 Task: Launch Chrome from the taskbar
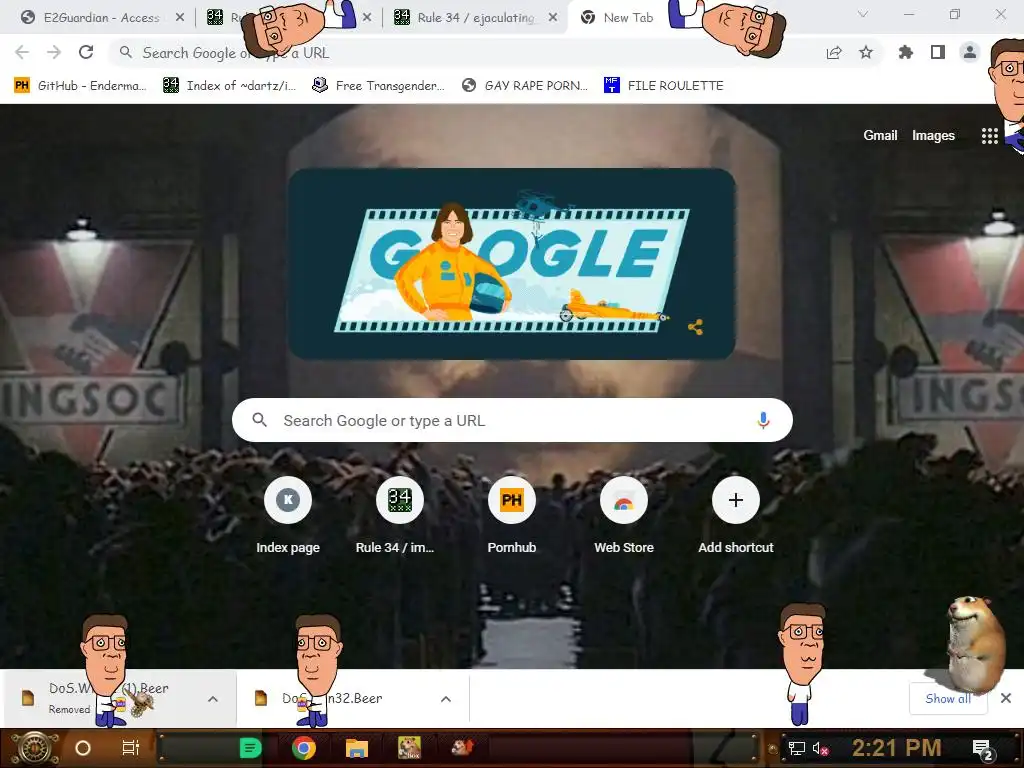pyautogui.click(x=304, y=748)
